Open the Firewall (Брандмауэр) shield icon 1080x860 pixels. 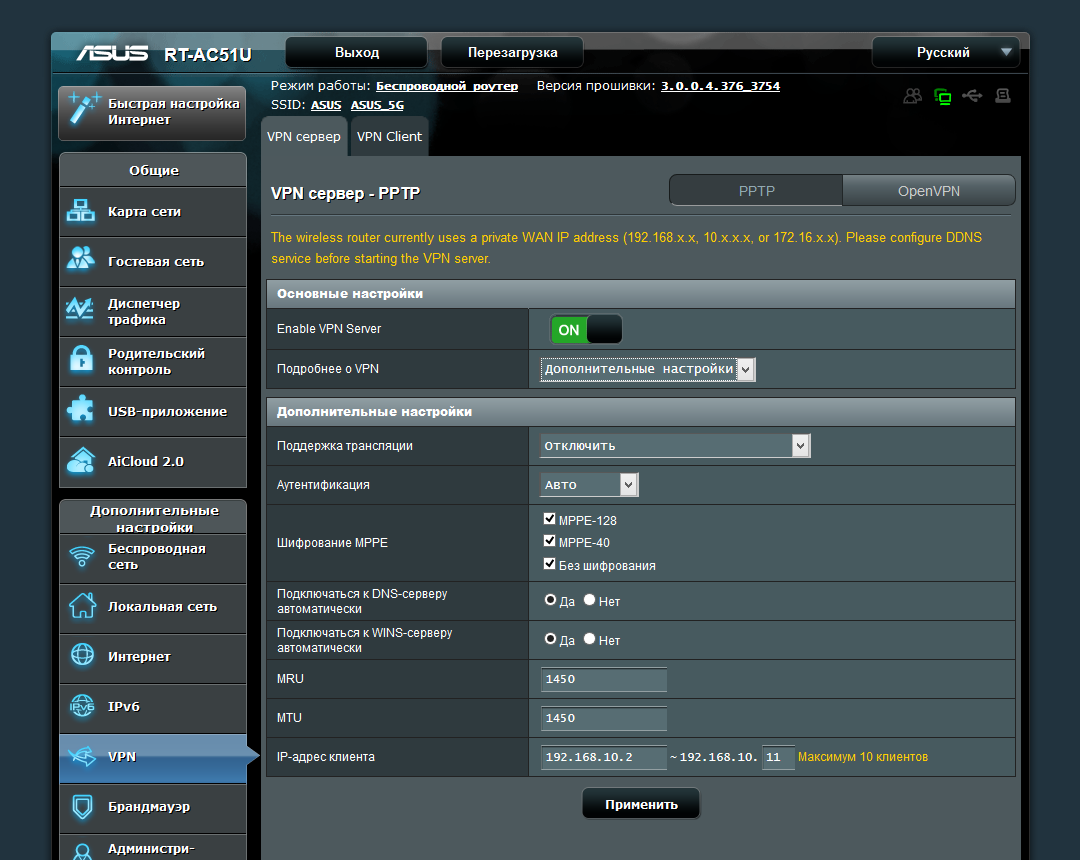click(82, 806)
